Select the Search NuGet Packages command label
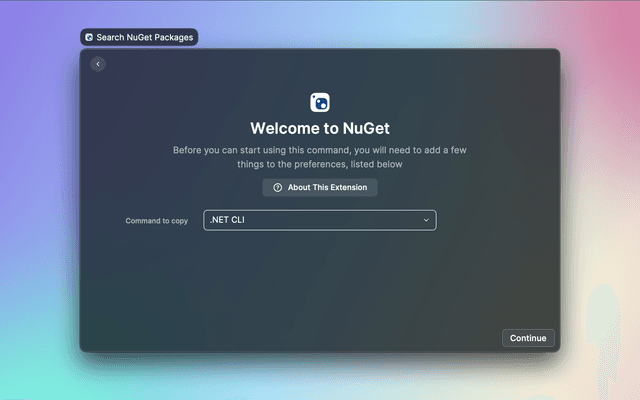 coord(144,37)
